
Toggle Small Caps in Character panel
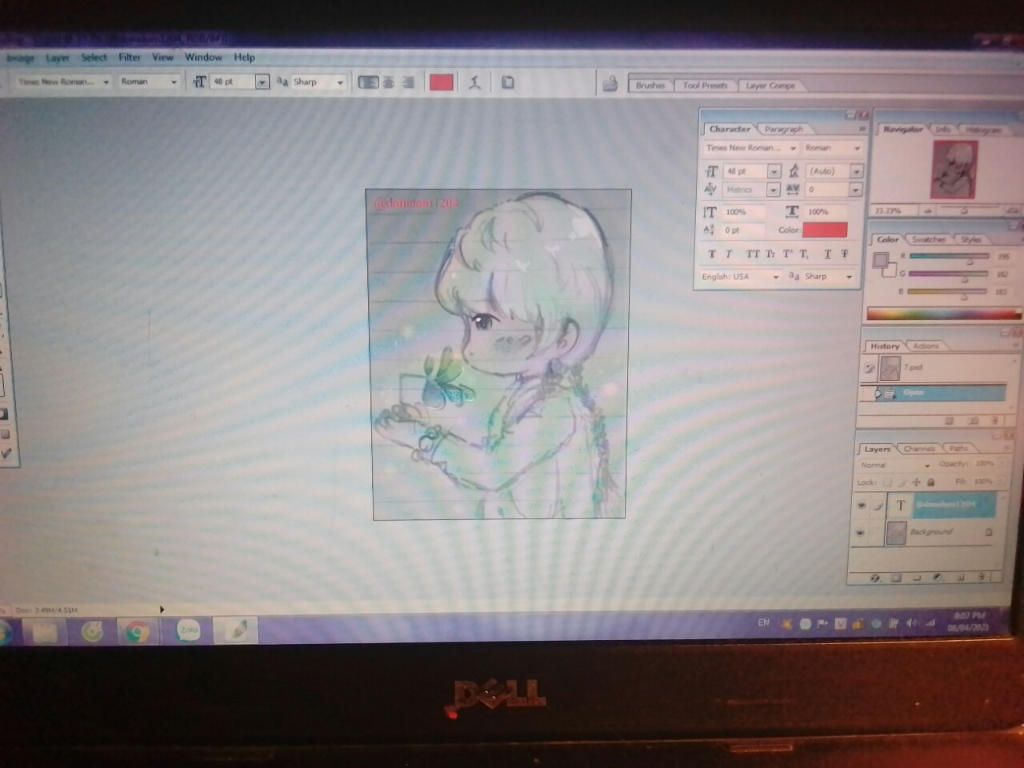[x=770, y=254]
